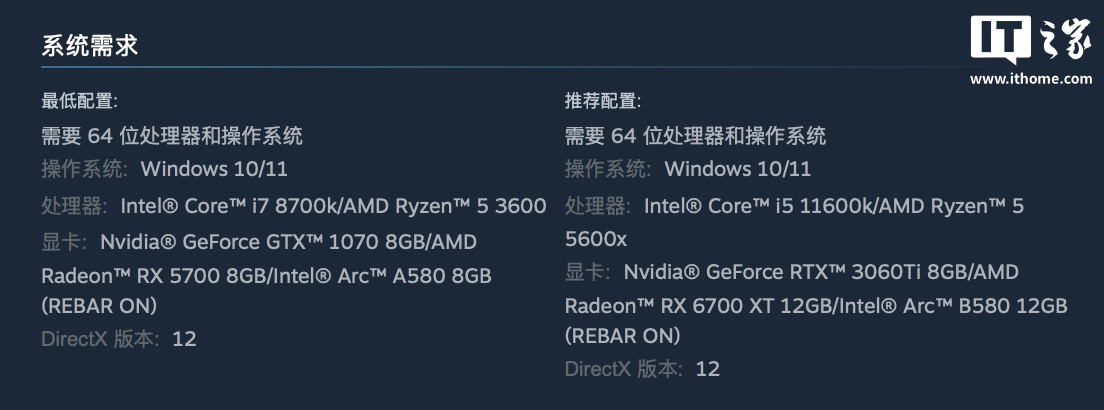Image resolution: width=1104 pixels, height=410 pixels.
Task: Click the DirectX 版本 line under 推荐配置
Action: tap(641, 369)
